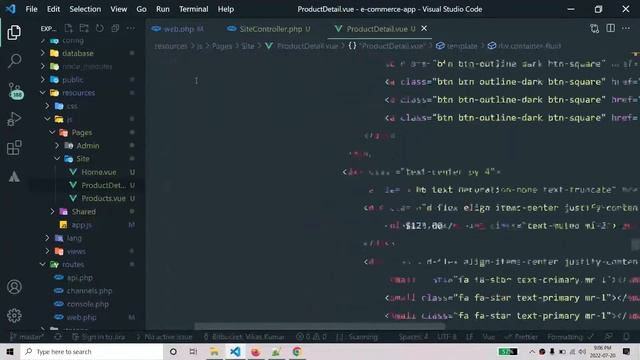Open File Explorer from the taskbar
This screenshot has height=360, width=640.
pos(214,351)
